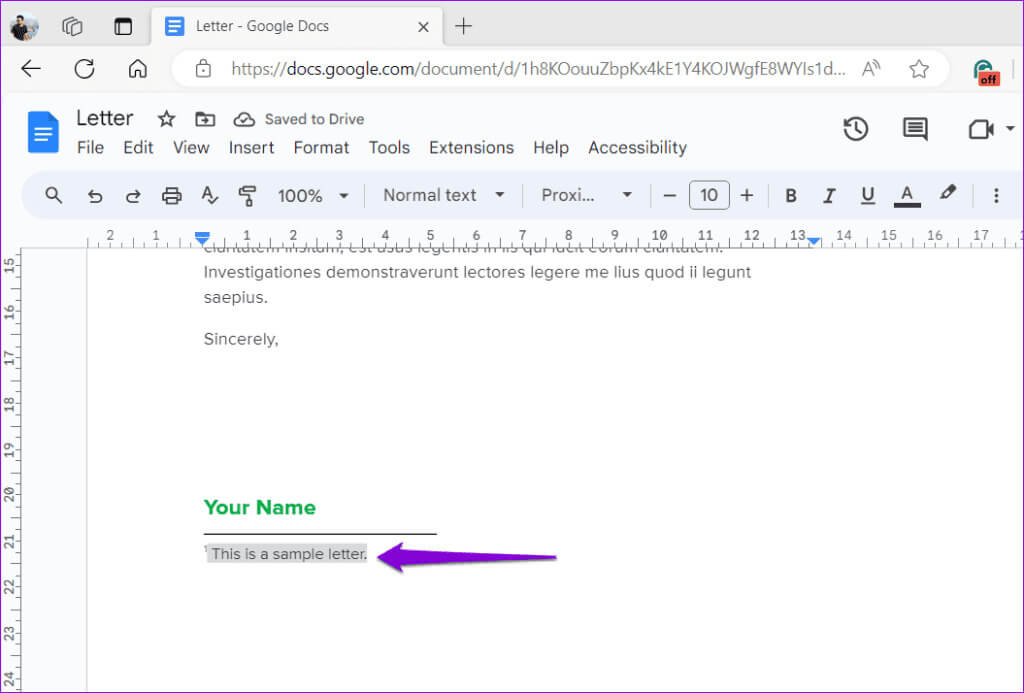
Task: Open the Proxima font dropdown
Action: click(x=586, y=196)
